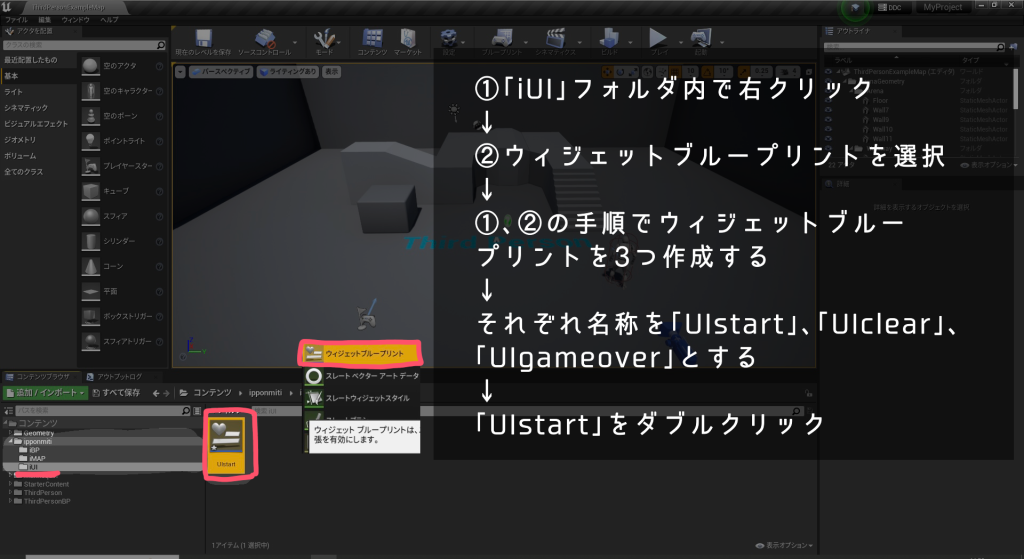
Task: Click the Modes wrench icon in toolbar
Action: [324, 38]
